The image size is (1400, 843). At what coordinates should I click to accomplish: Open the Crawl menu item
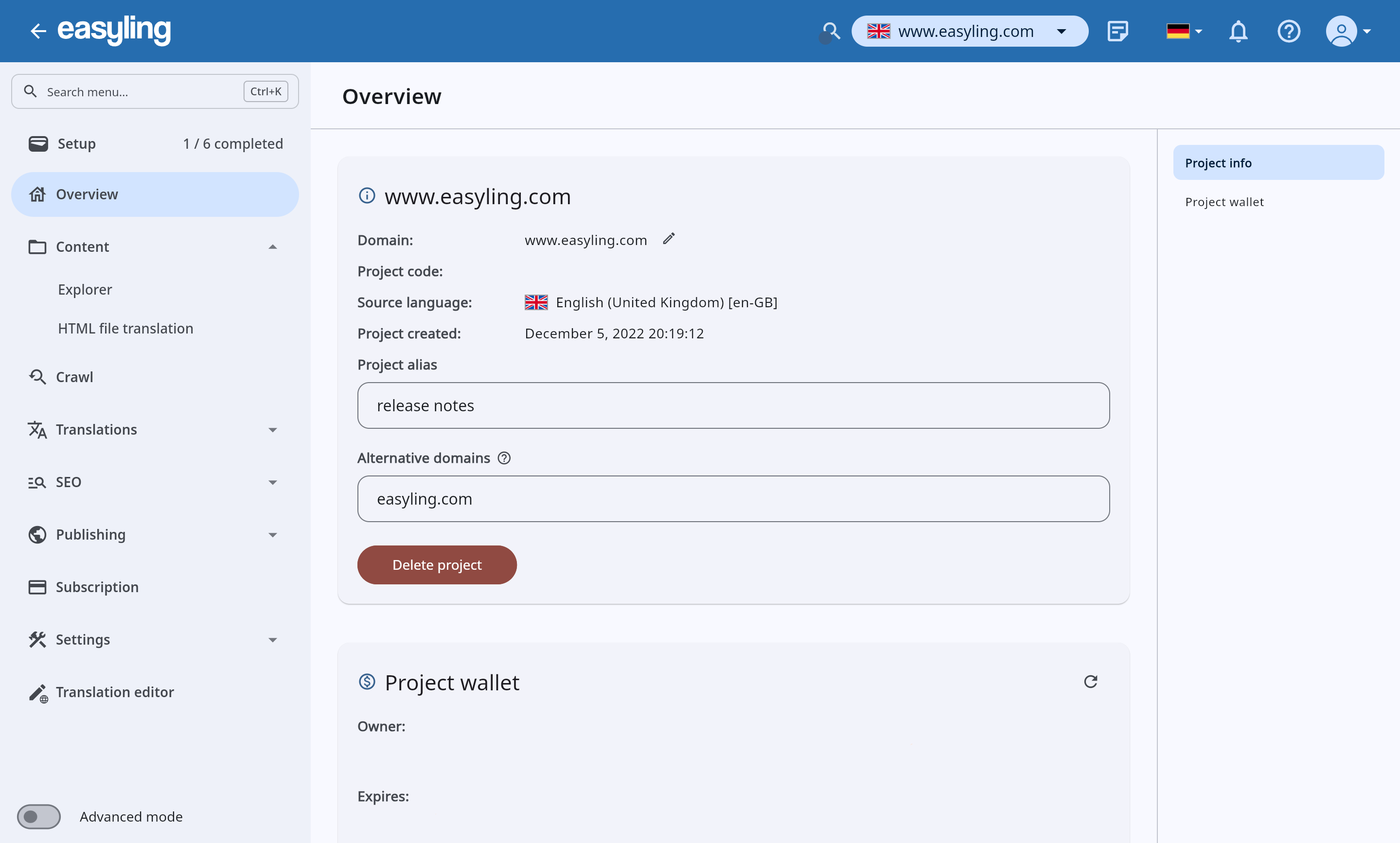[x=74, y=377]
